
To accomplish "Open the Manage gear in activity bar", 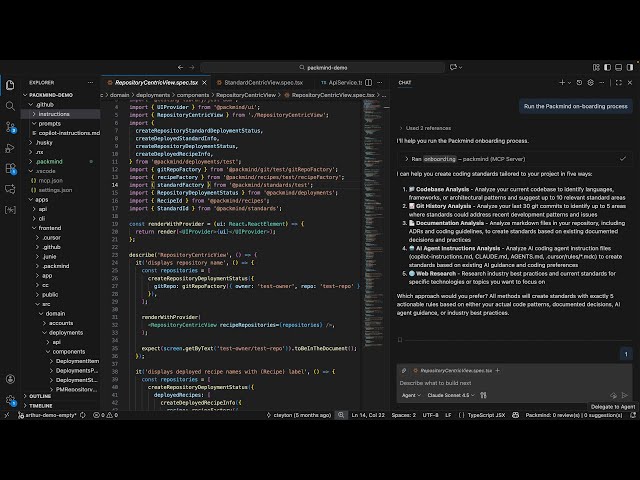I will (x=10, y=400).
